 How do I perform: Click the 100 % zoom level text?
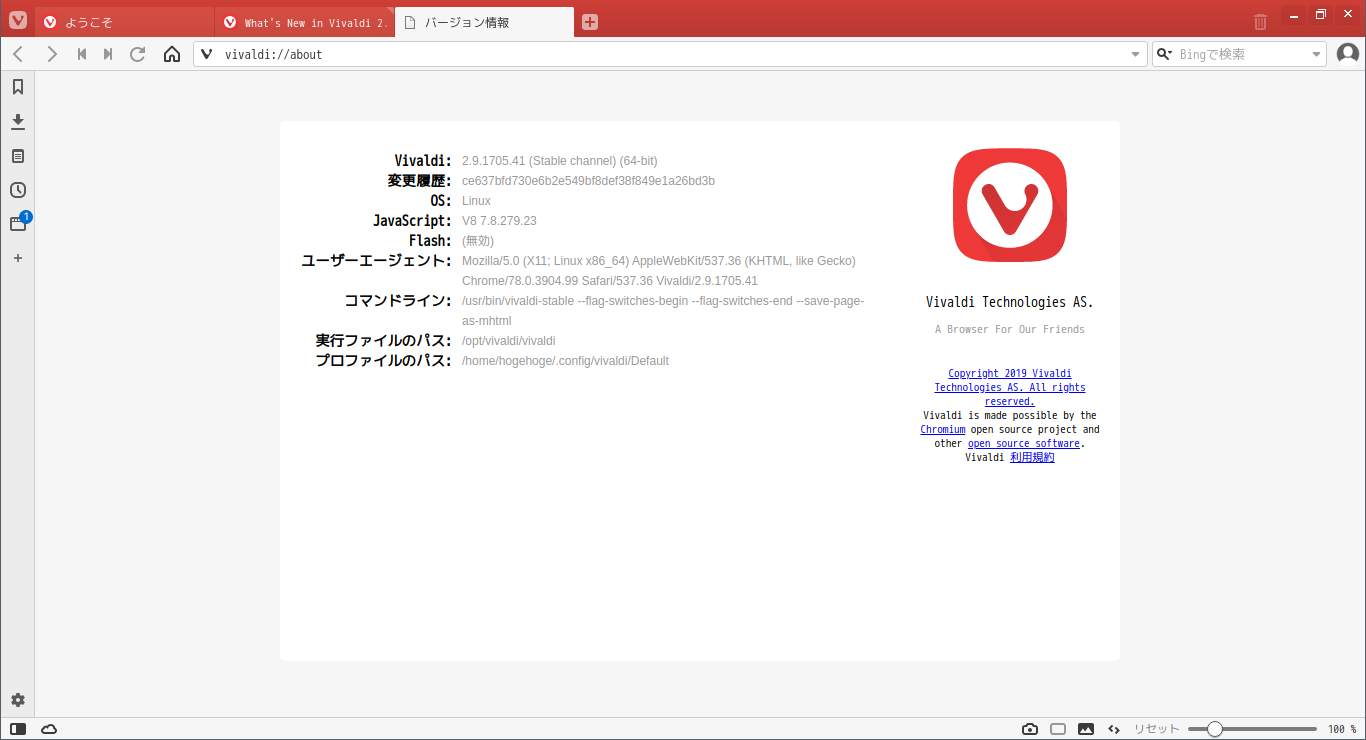(x=1342, y=729)
